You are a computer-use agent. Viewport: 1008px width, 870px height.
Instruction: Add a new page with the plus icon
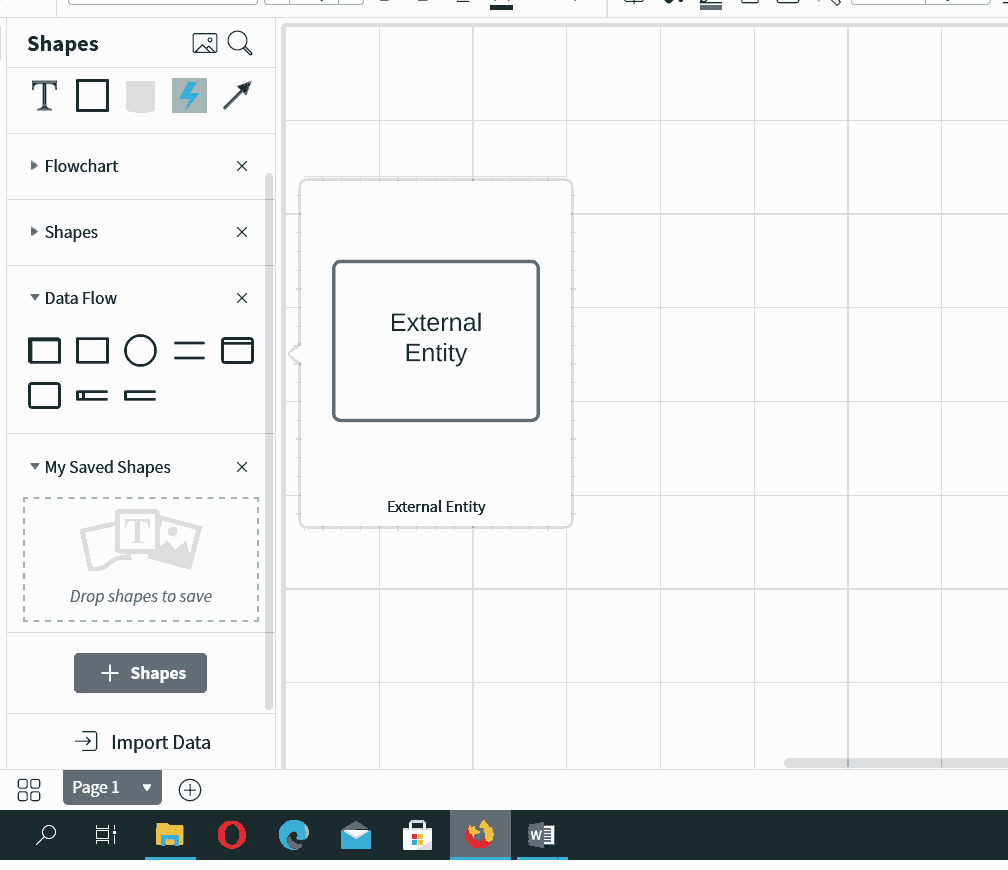click(190, 789)
